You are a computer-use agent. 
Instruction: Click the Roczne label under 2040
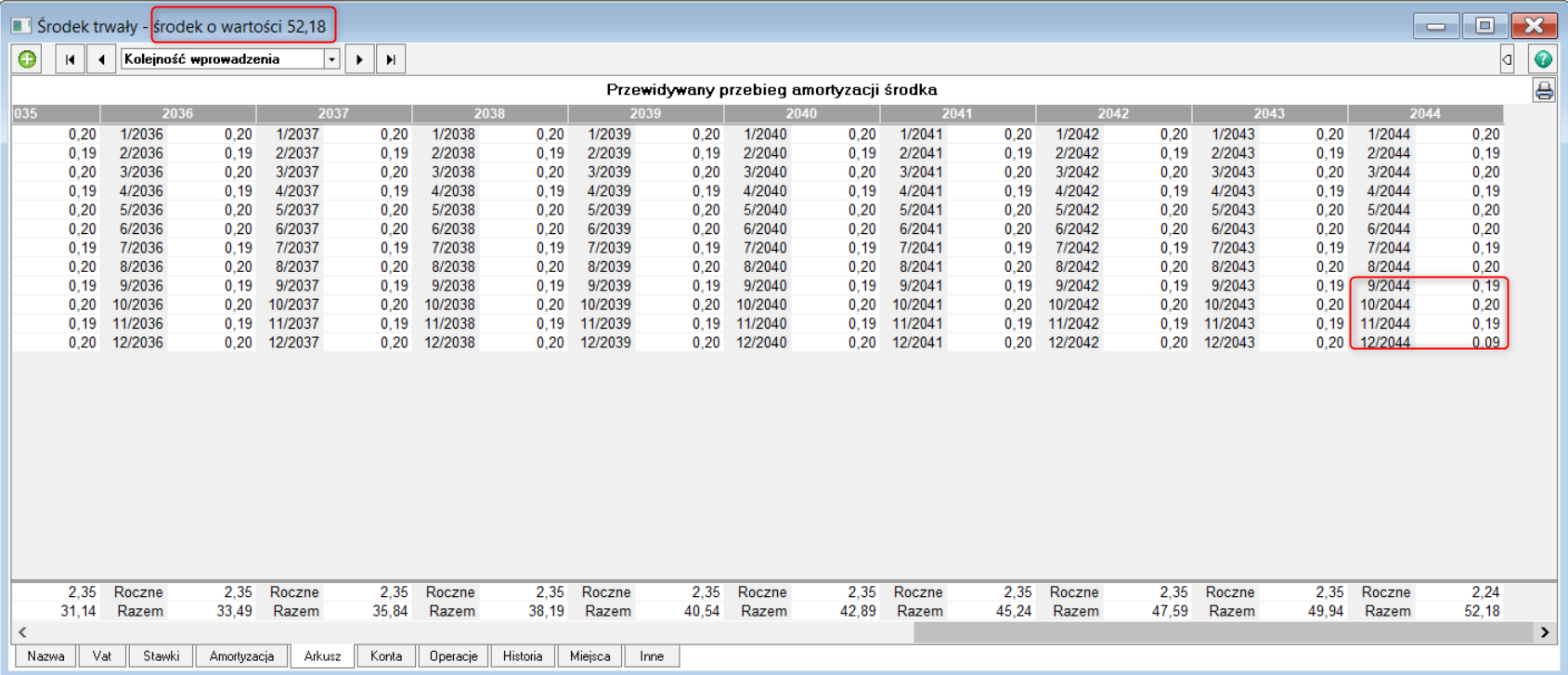762,592
